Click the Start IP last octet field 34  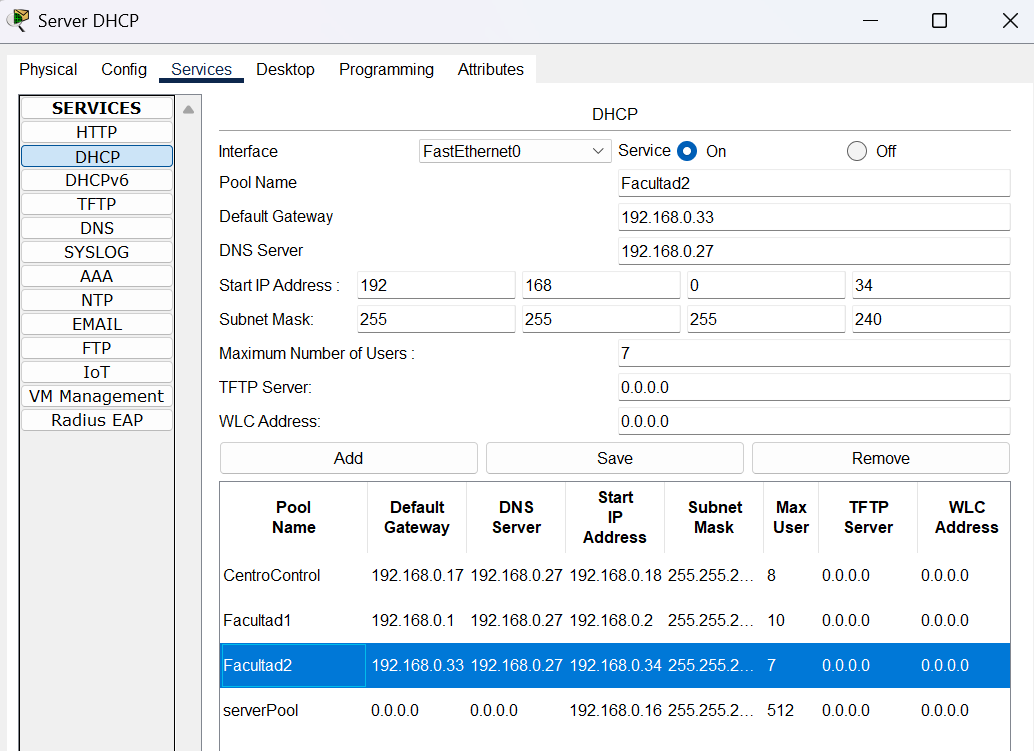pyautogui.click(x=930, y=285)
